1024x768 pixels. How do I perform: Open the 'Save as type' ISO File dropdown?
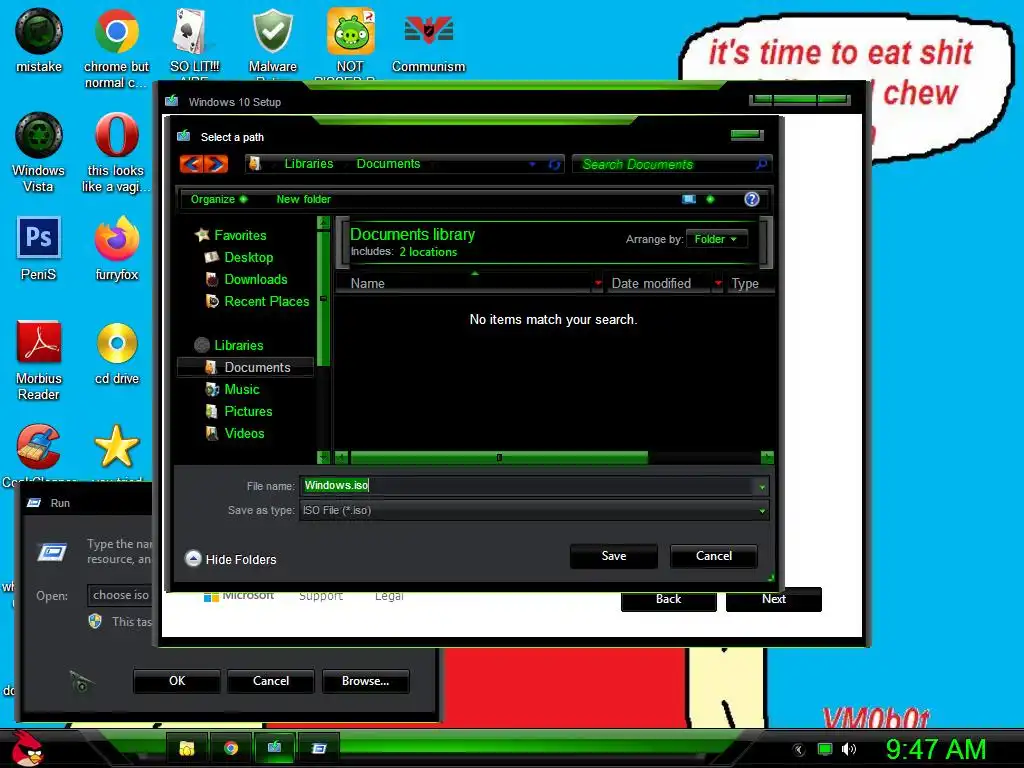click(534, 511)
